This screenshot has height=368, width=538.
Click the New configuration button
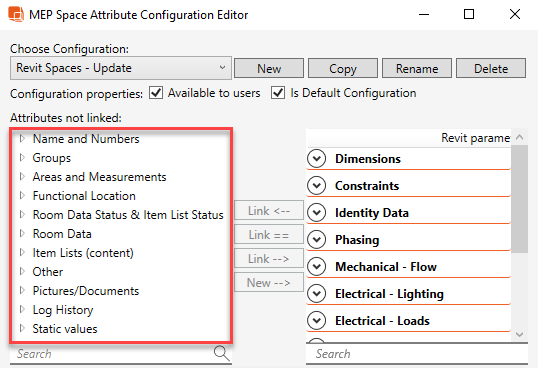coord(269,68)
